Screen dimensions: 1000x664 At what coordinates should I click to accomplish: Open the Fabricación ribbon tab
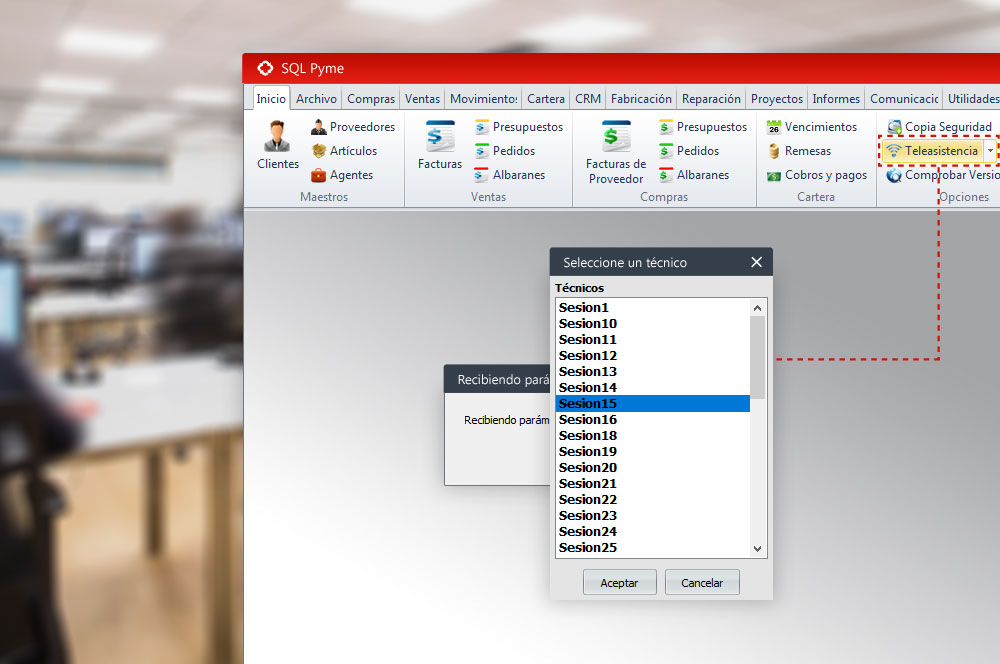tap(641, 99)
